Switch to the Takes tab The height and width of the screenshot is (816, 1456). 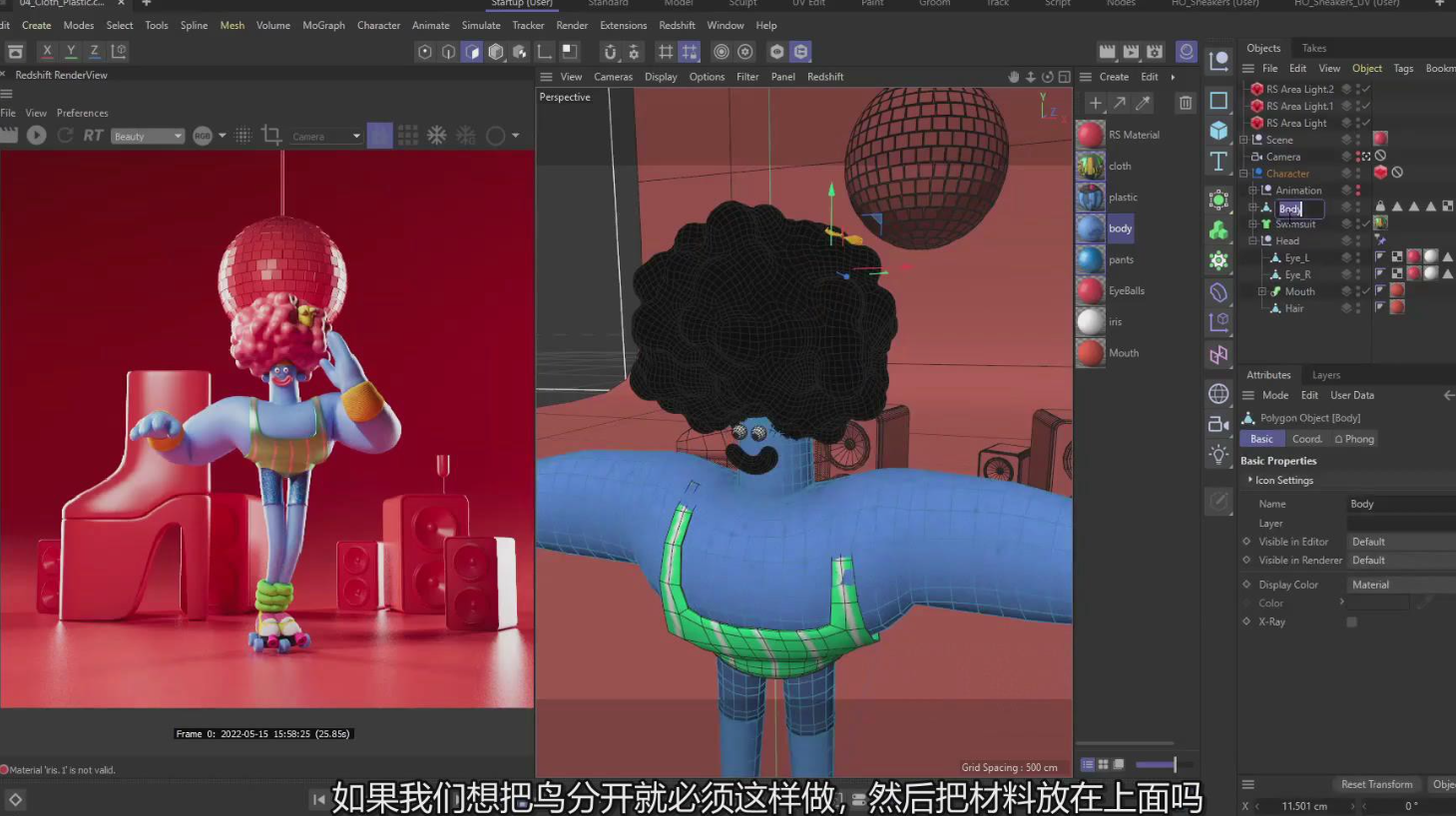tap(1314, 48)
